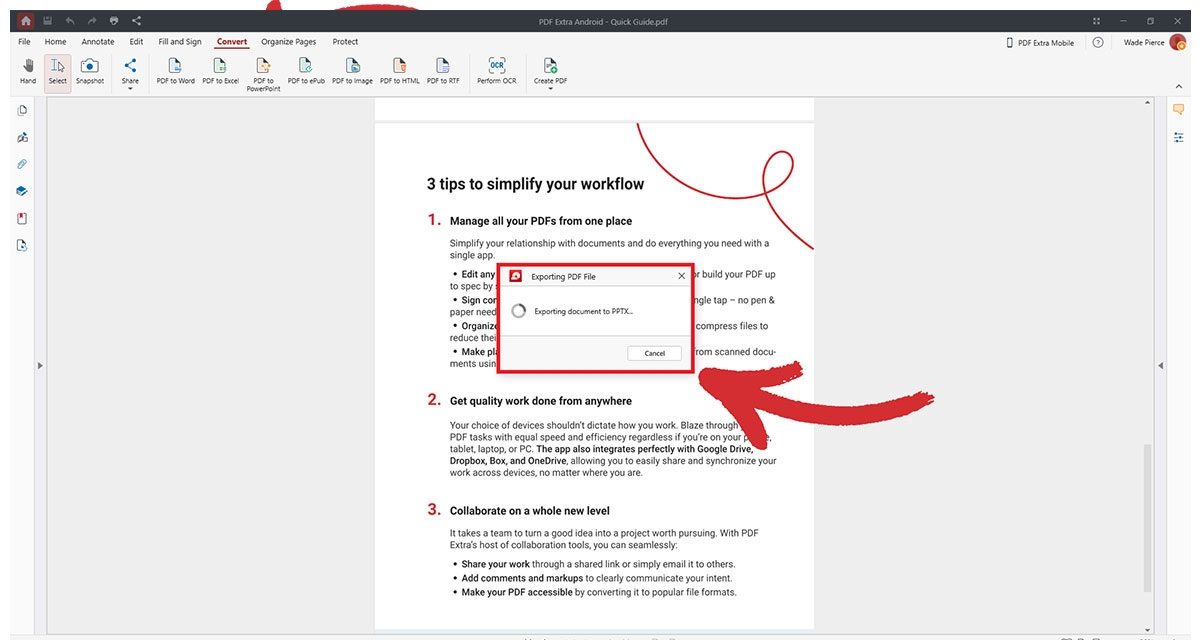Viewport: 1200px width, 640px height.
Task: Take a Snapshot with camera tool
Action: pos(90,72)
